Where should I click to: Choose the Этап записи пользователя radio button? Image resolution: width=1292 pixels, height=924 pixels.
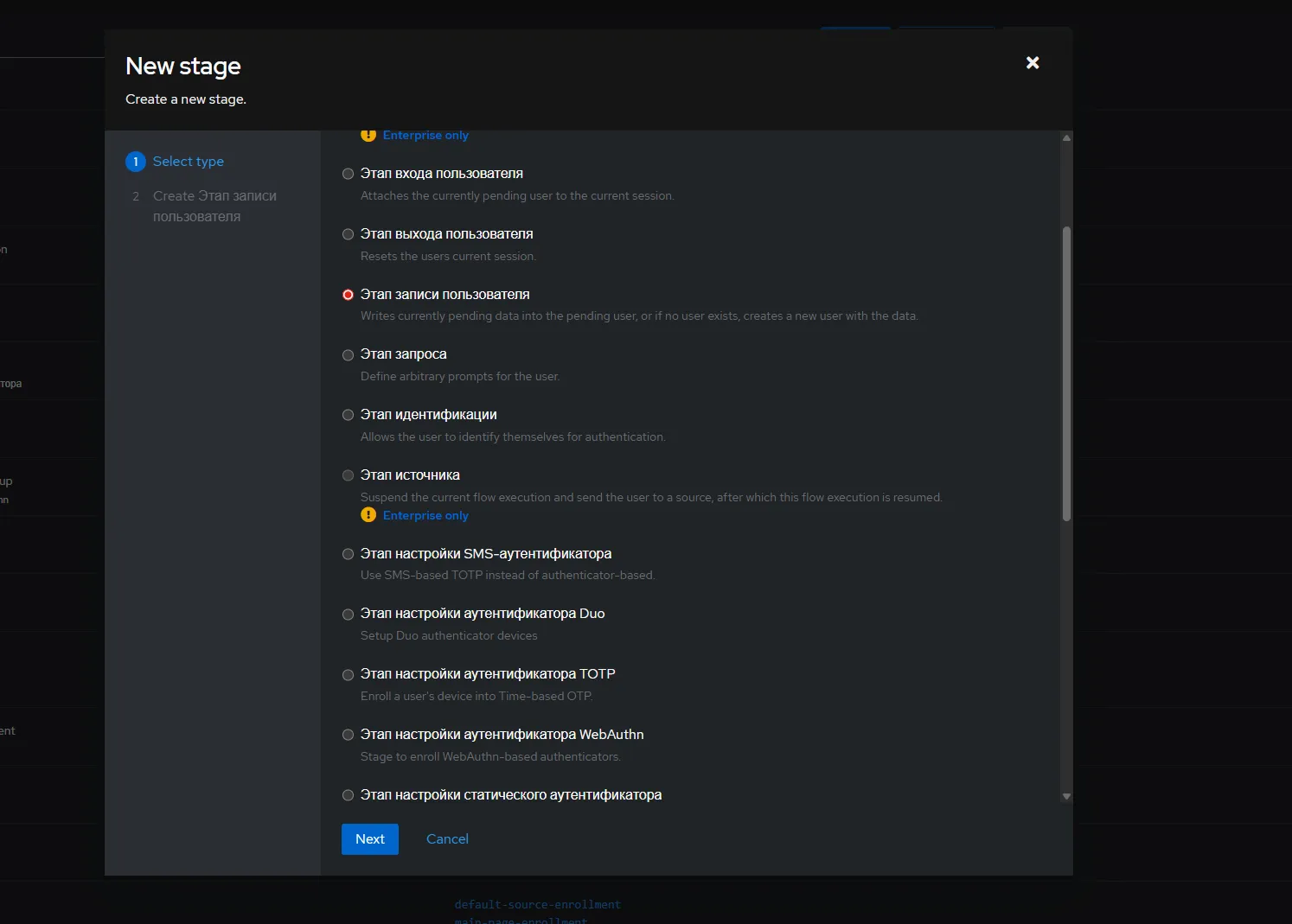tap(348, 295)
